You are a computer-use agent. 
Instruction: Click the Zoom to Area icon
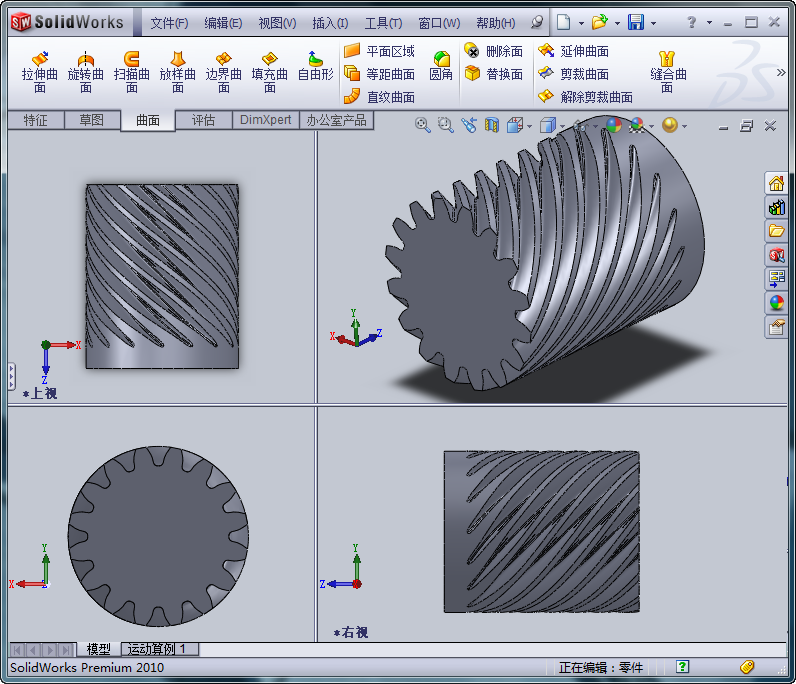coord(445,125)
